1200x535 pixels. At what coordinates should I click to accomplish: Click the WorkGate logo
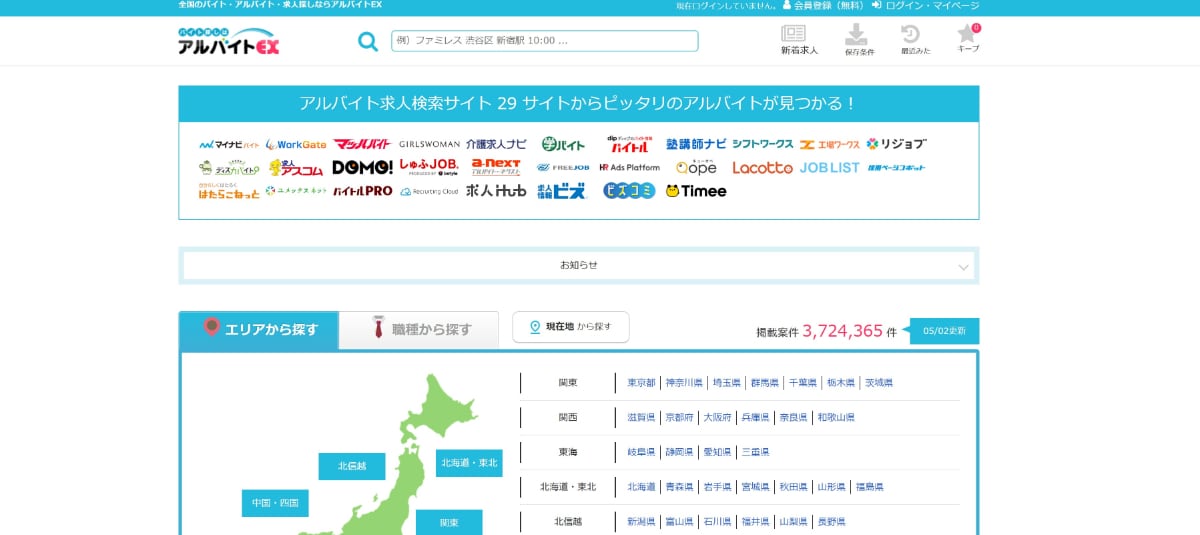coord(296,144)
